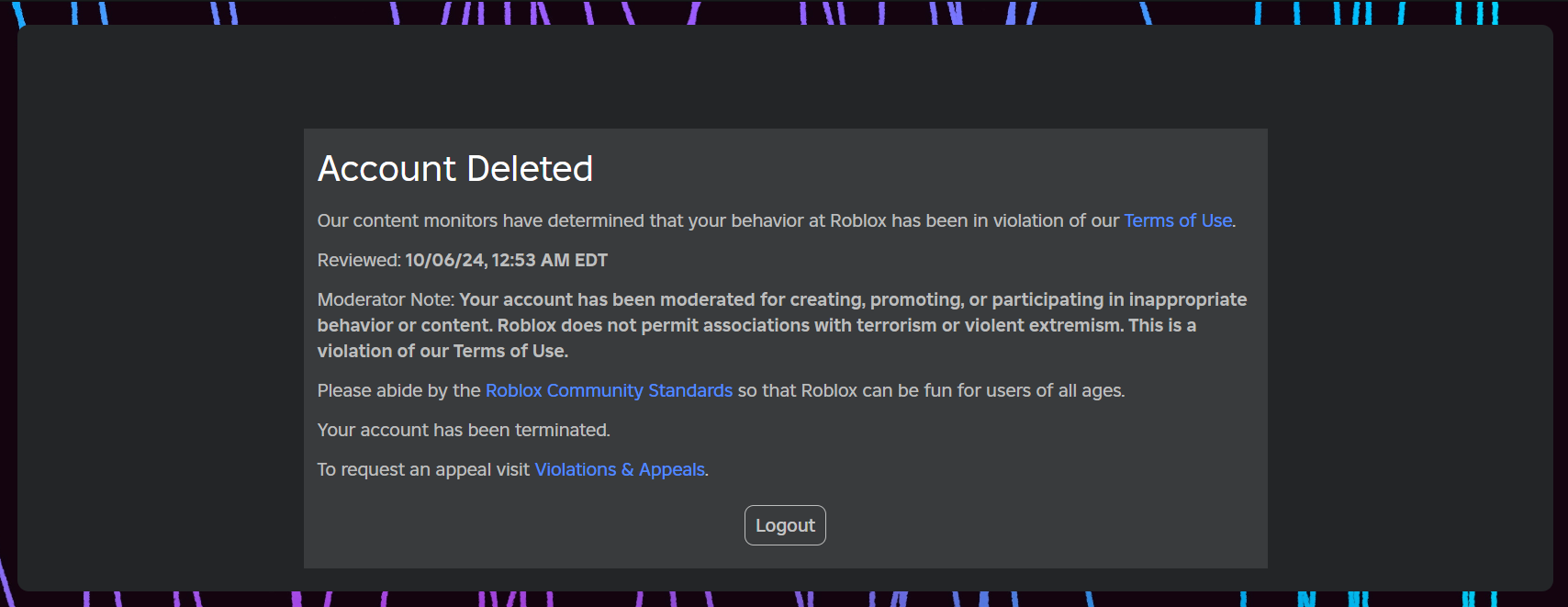The height and width of the screenshot is (607, 1568).
Task: Click the Account Deleted heading
Action: point(455,169)
